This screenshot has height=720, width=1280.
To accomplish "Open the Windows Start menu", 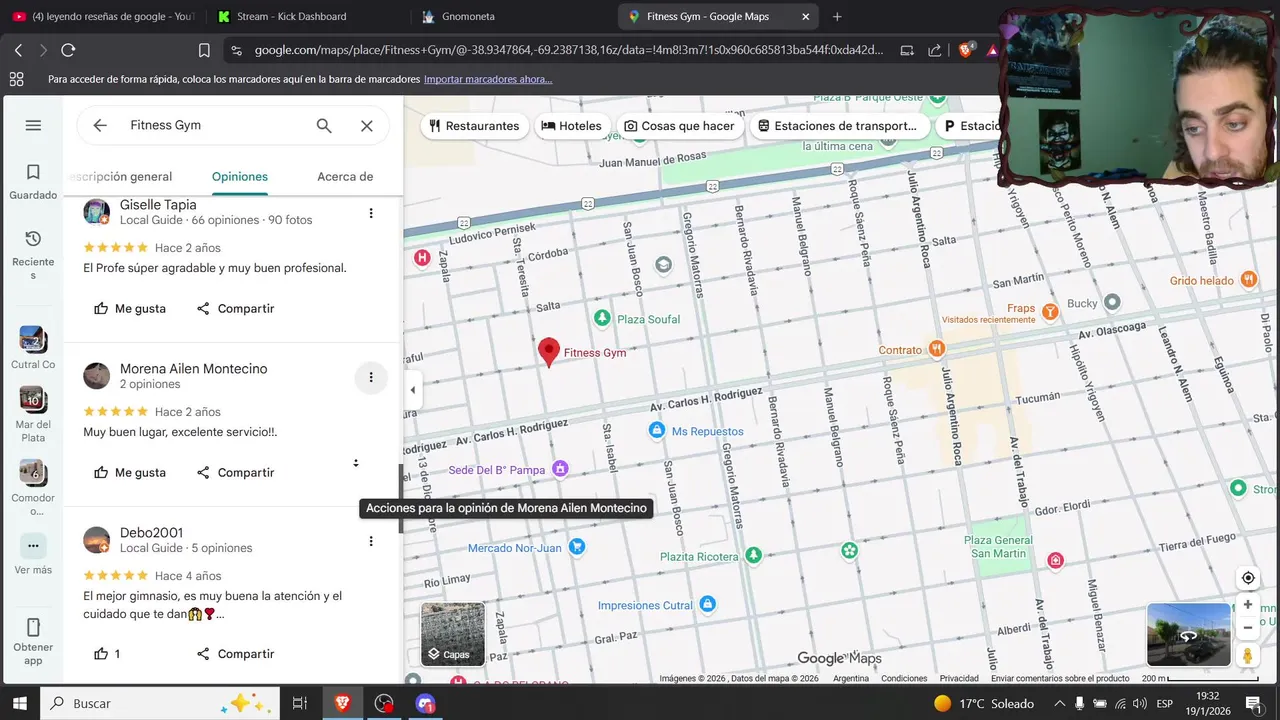I will [x=19, y=703].
